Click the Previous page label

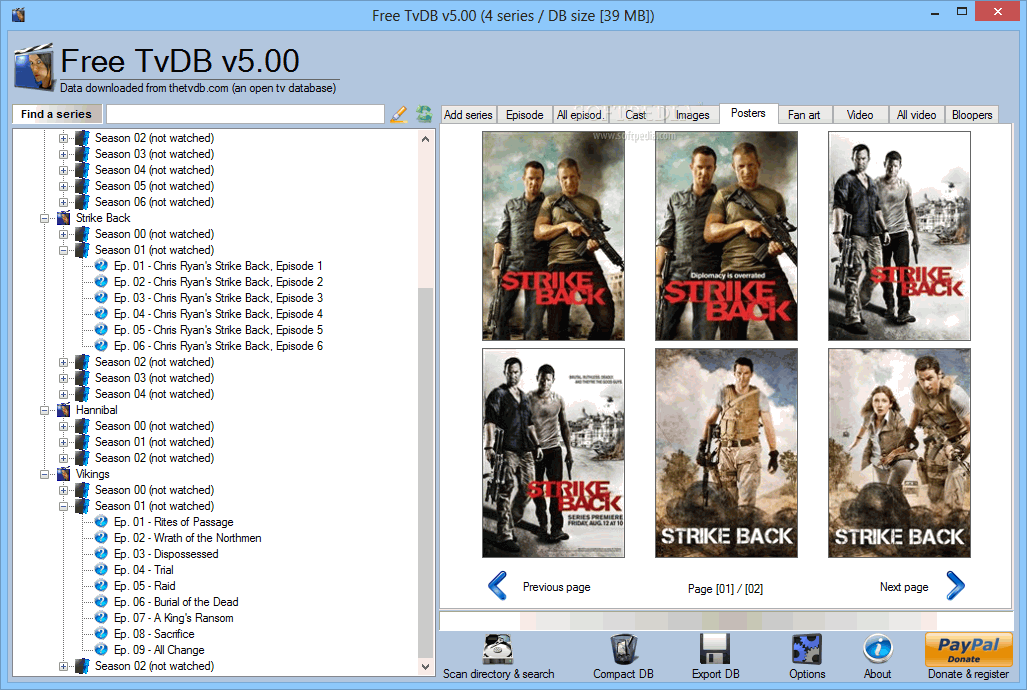click(x=557, y=587)
